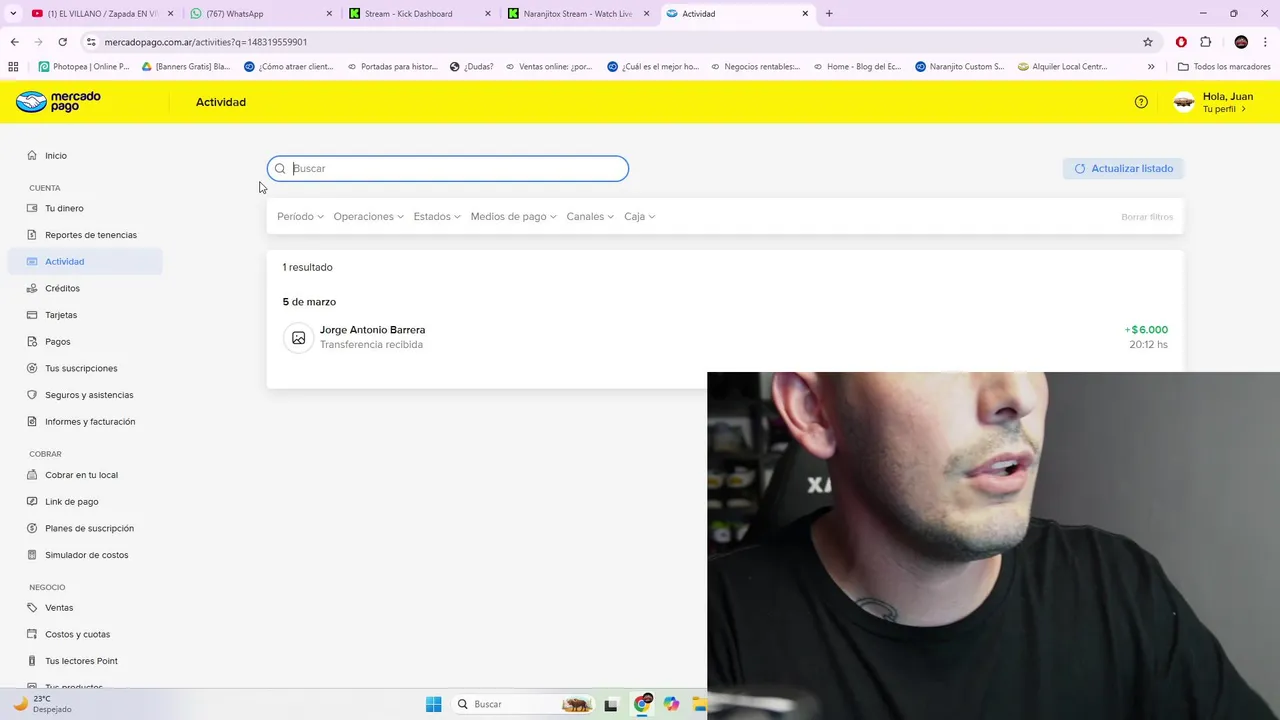Image resolution: width=1280 pixels, height=720 pixels.
Task: Show more bookmarks with the chevron
Action: click(1151, 67)
